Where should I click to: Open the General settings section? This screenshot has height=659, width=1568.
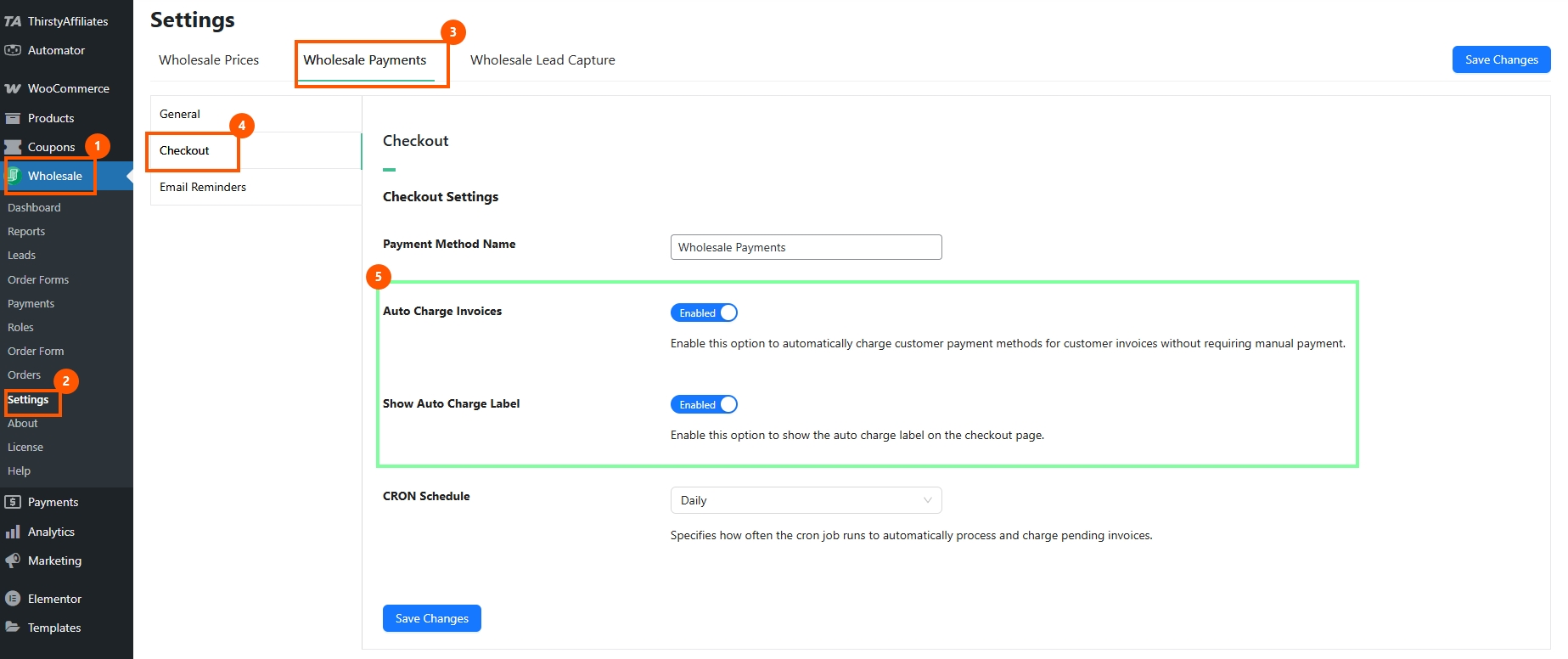click(256, 114)
